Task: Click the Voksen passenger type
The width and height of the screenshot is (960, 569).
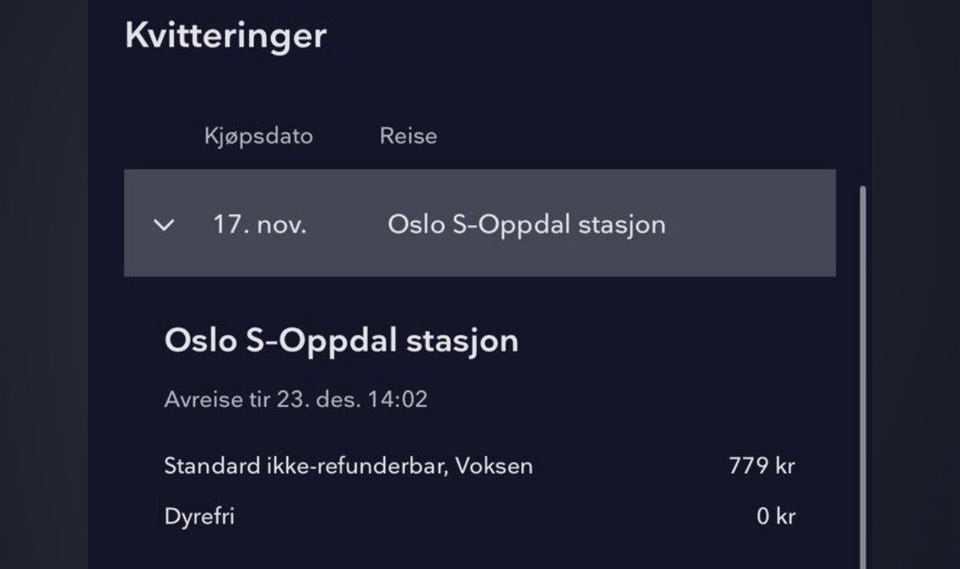Action: [x=494, y=465]
